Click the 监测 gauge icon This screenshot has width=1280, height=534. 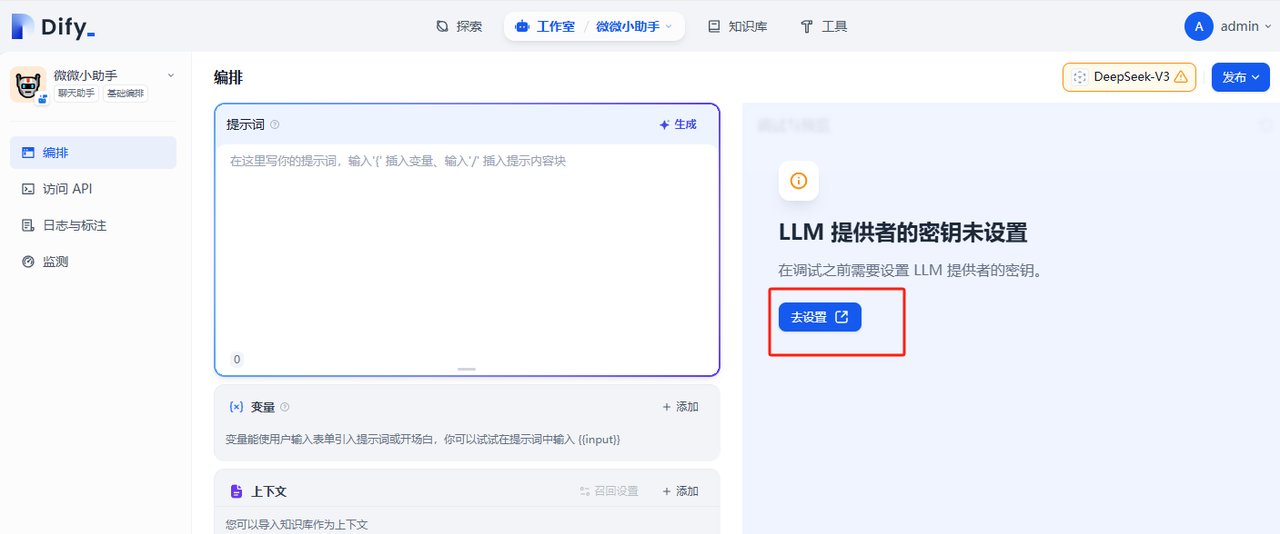coord(28,261)
